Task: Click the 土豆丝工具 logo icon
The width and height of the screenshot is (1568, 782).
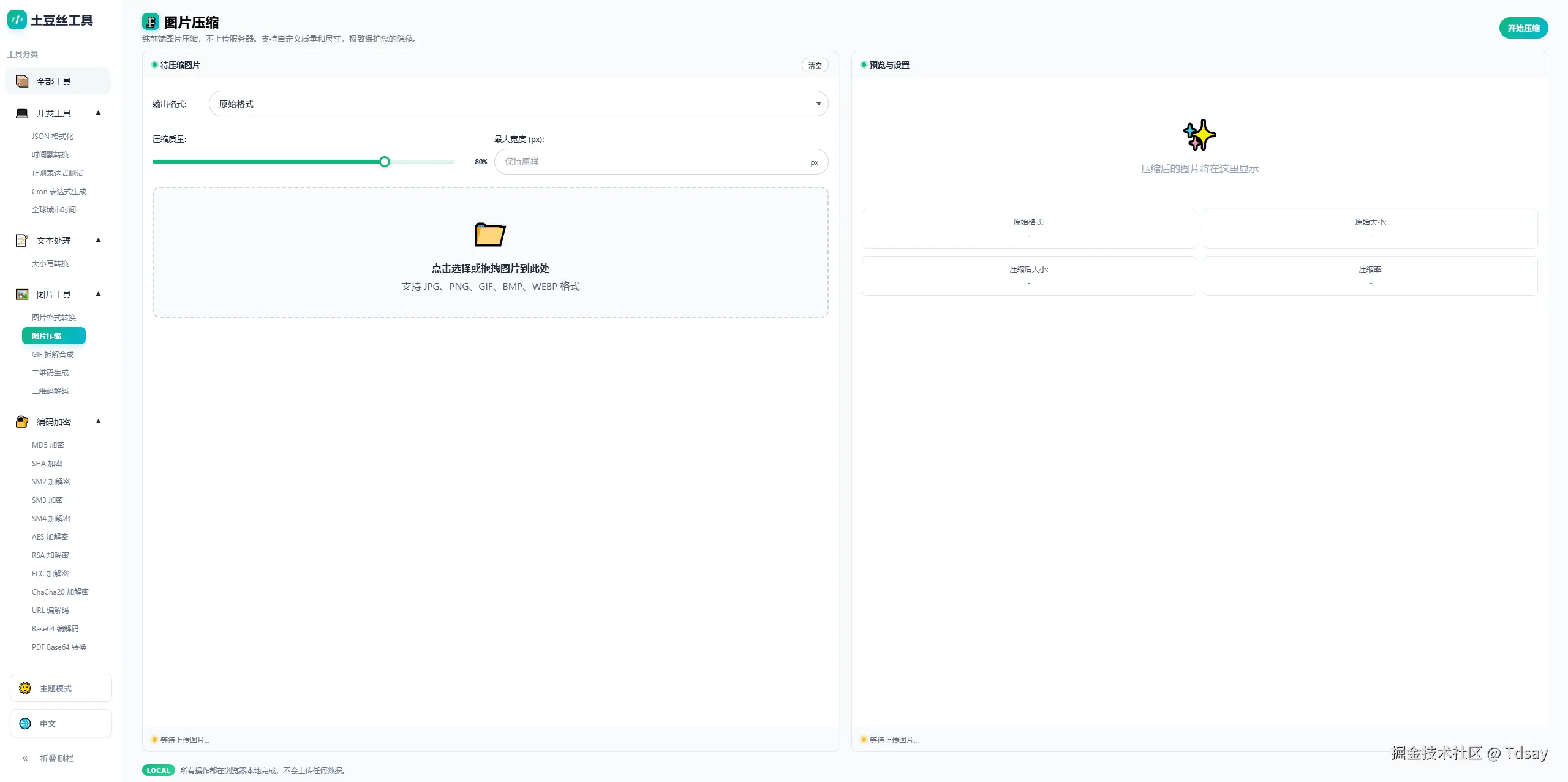Action: coord(17,20)
